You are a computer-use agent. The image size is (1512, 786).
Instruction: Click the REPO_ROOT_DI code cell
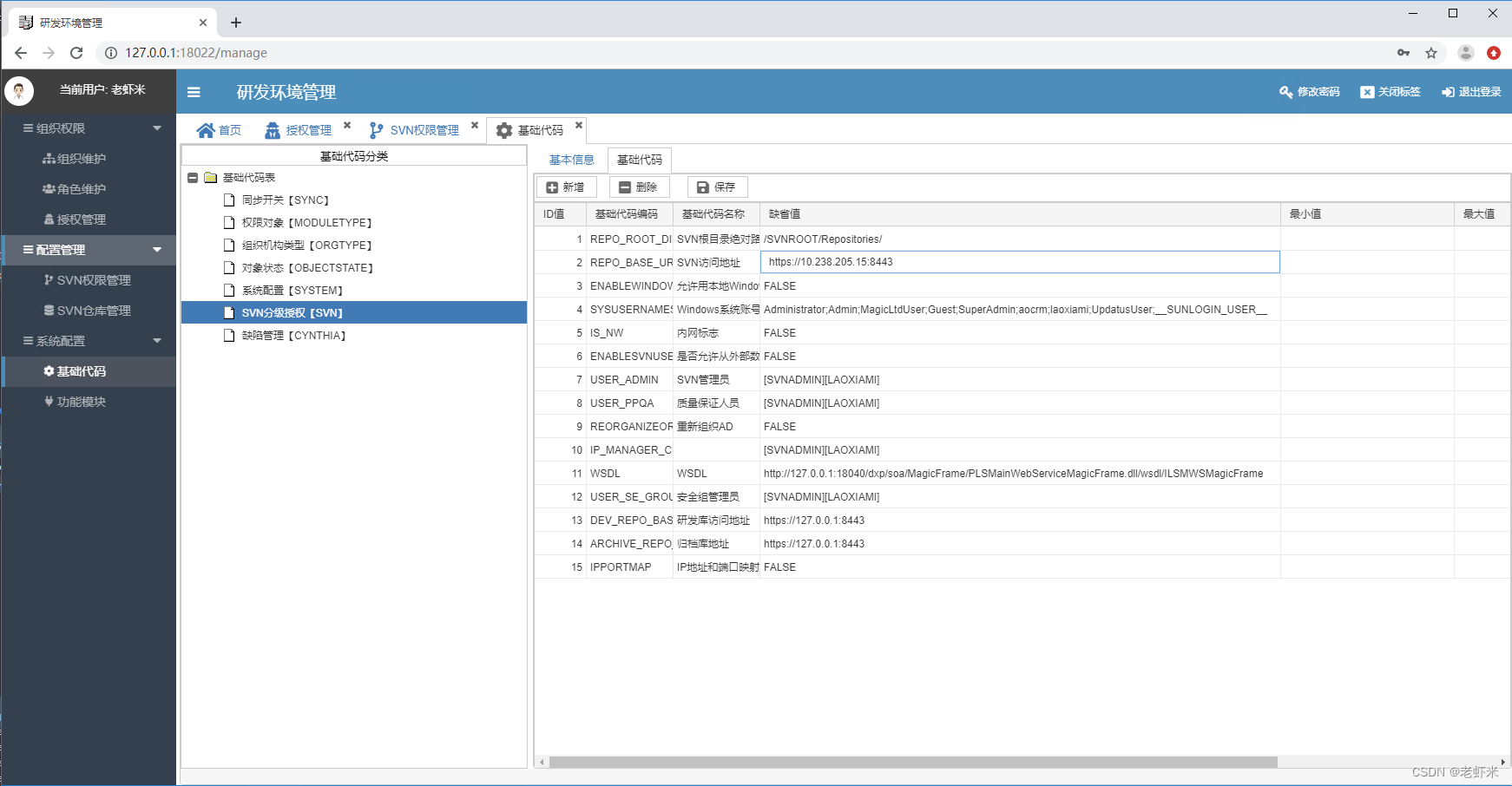point(630,239)
